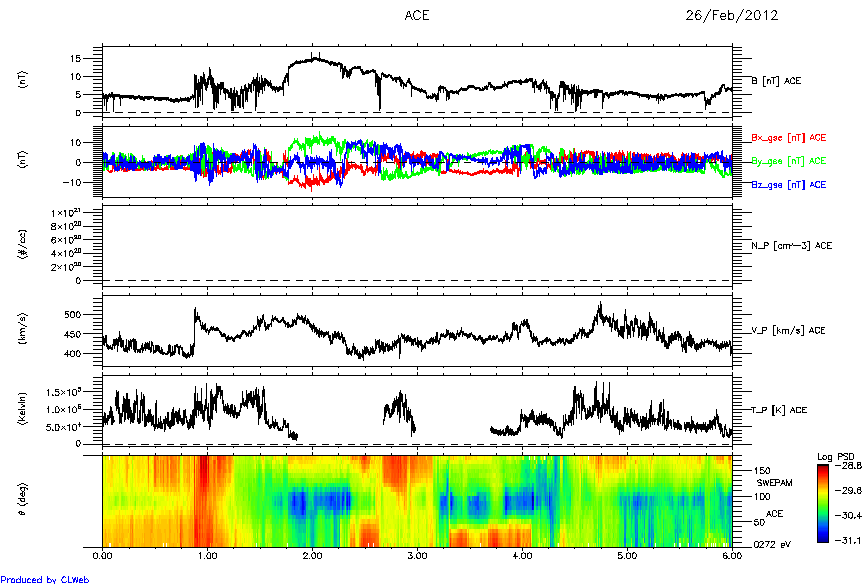Click the -29.6 colorbar value
The height and width of the screenshot is (584, 864).
847,491
